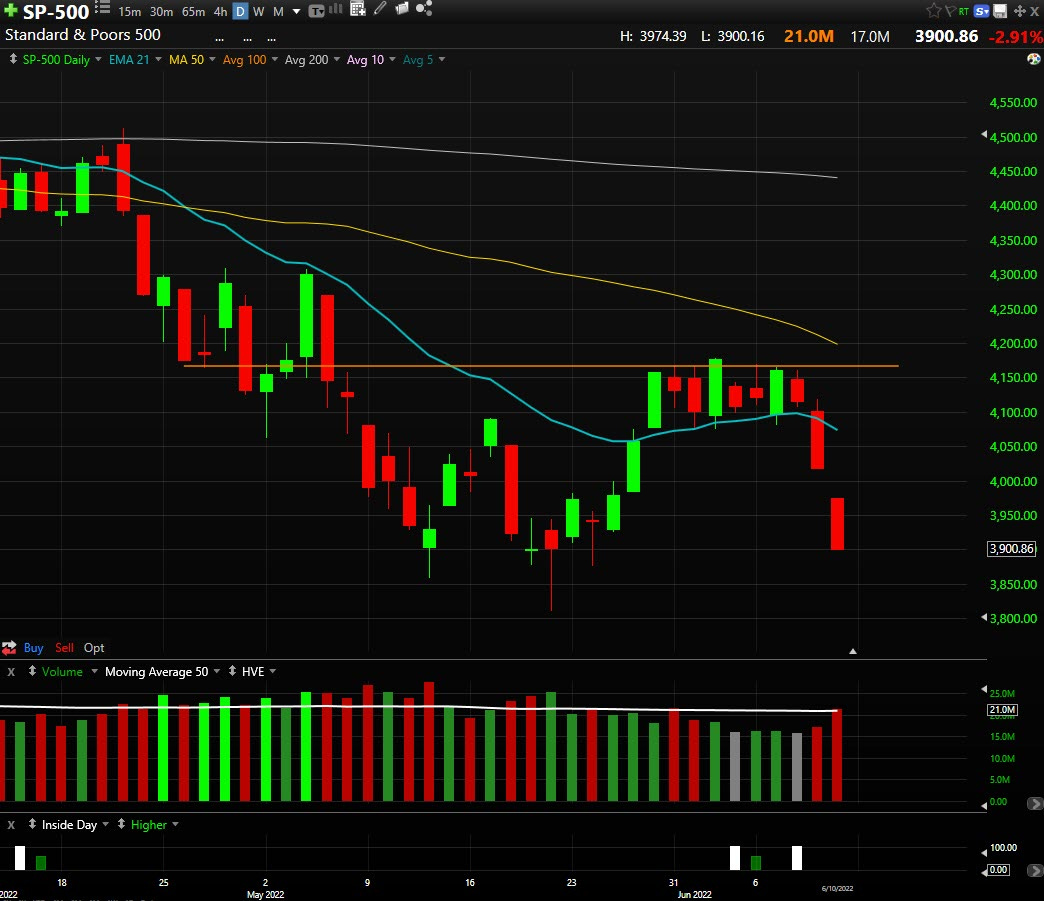Open the MA 50 indicator dropdown
The width and height of the screenshot is (1044, 901).
tap(212, 59)
